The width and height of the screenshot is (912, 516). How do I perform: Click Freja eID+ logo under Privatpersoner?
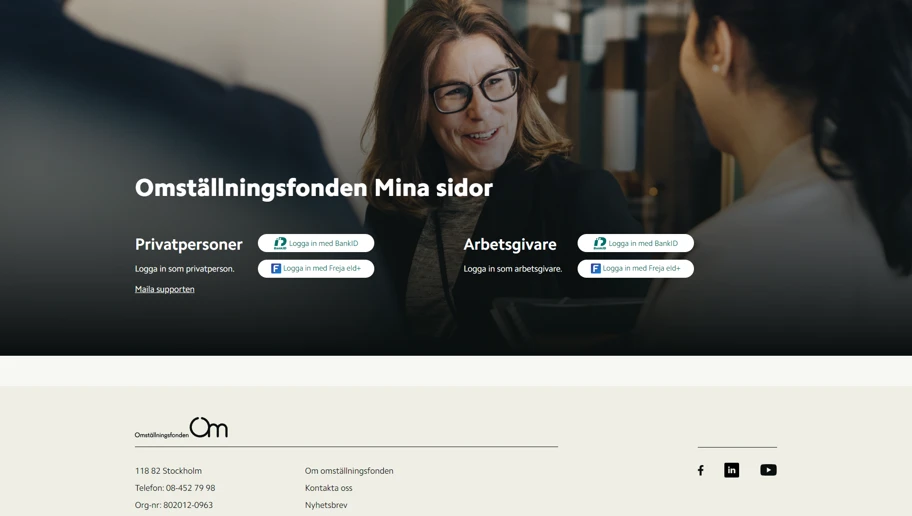(276, 268)
